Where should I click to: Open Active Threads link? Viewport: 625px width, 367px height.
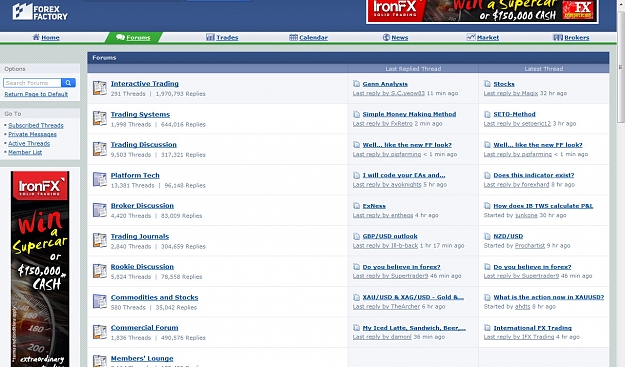tap(29, 143)
